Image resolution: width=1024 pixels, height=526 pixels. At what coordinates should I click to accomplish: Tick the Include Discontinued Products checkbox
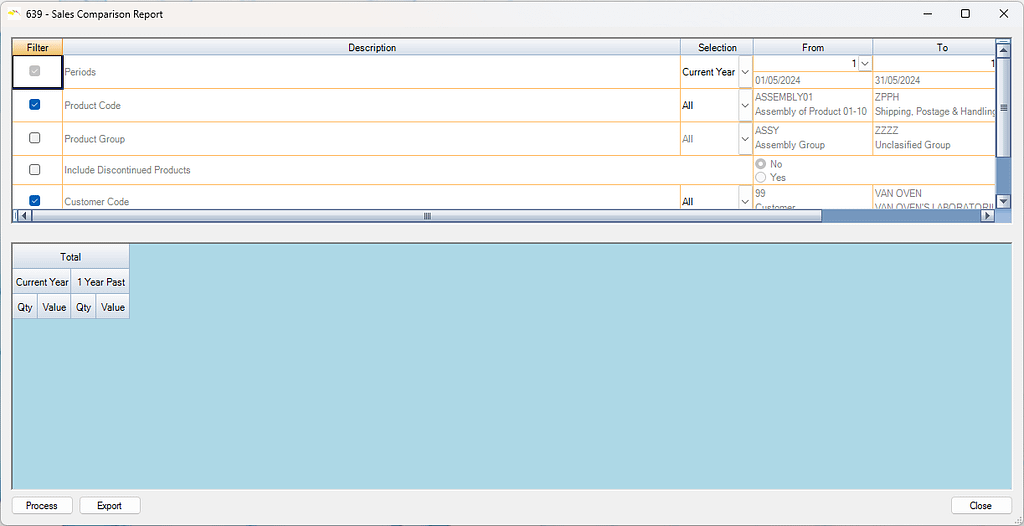pos(35,170)
